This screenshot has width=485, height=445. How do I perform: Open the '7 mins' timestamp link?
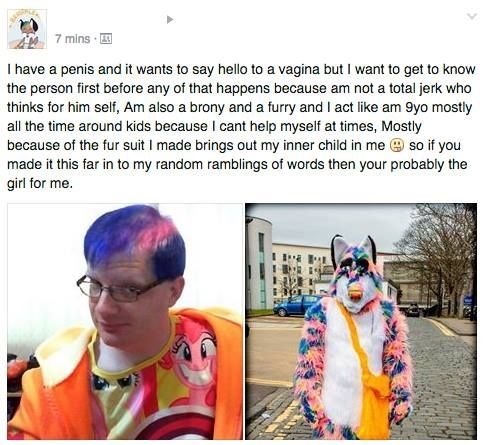[x=73, y=39]
